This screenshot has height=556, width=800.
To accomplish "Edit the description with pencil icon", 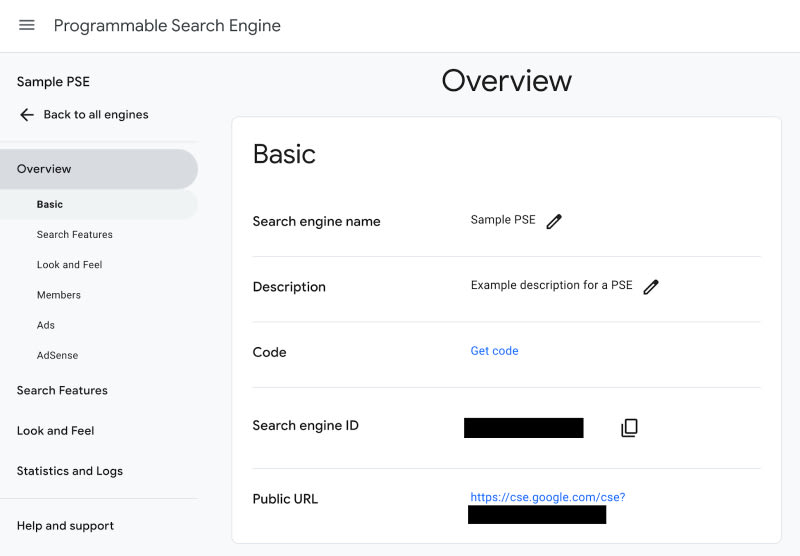I will click(x=651, y=287).
